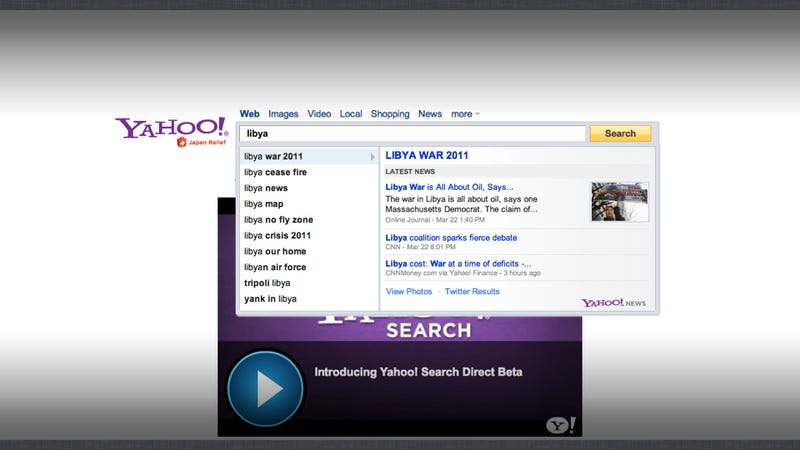This screenshot has height=450, width=800.
Task: Select suggestion tripoli libya
Action: point(309,283)
